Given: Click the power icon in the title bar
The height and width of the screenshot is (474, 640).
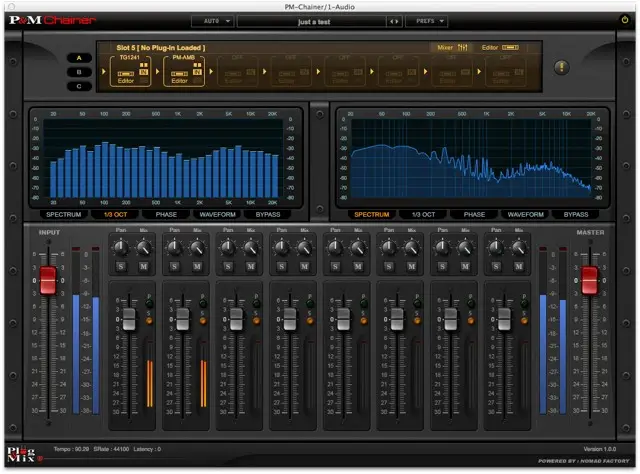Looking at the screenshot, I should [624, 20].
